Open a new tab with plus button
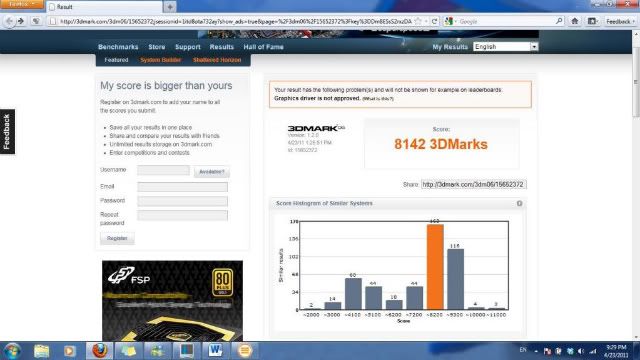The height and width of the screenshot is (360, 640). (170, 7)
